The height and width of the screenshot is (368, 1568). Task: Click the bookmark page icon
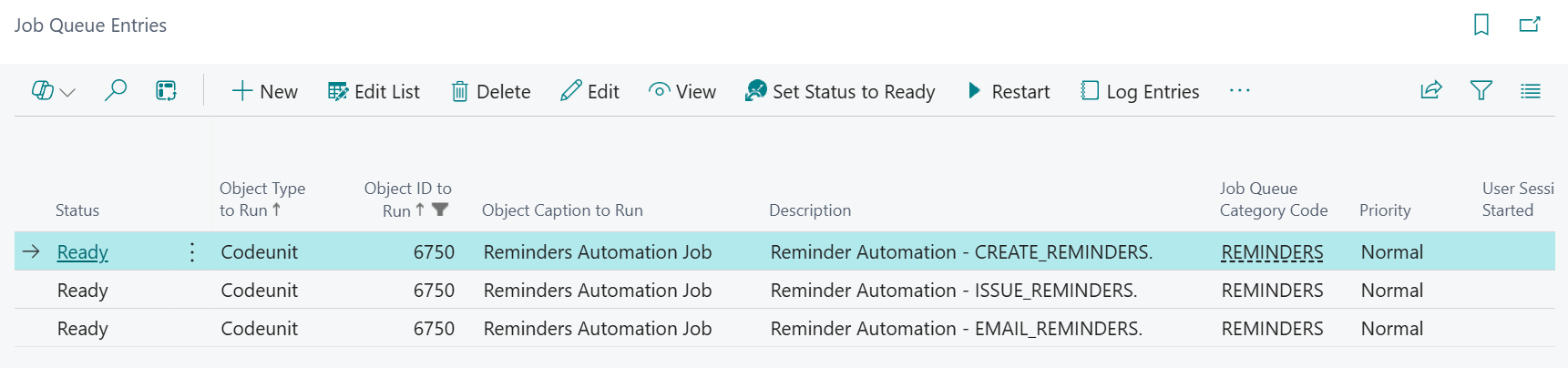[x=1481, y=25]
